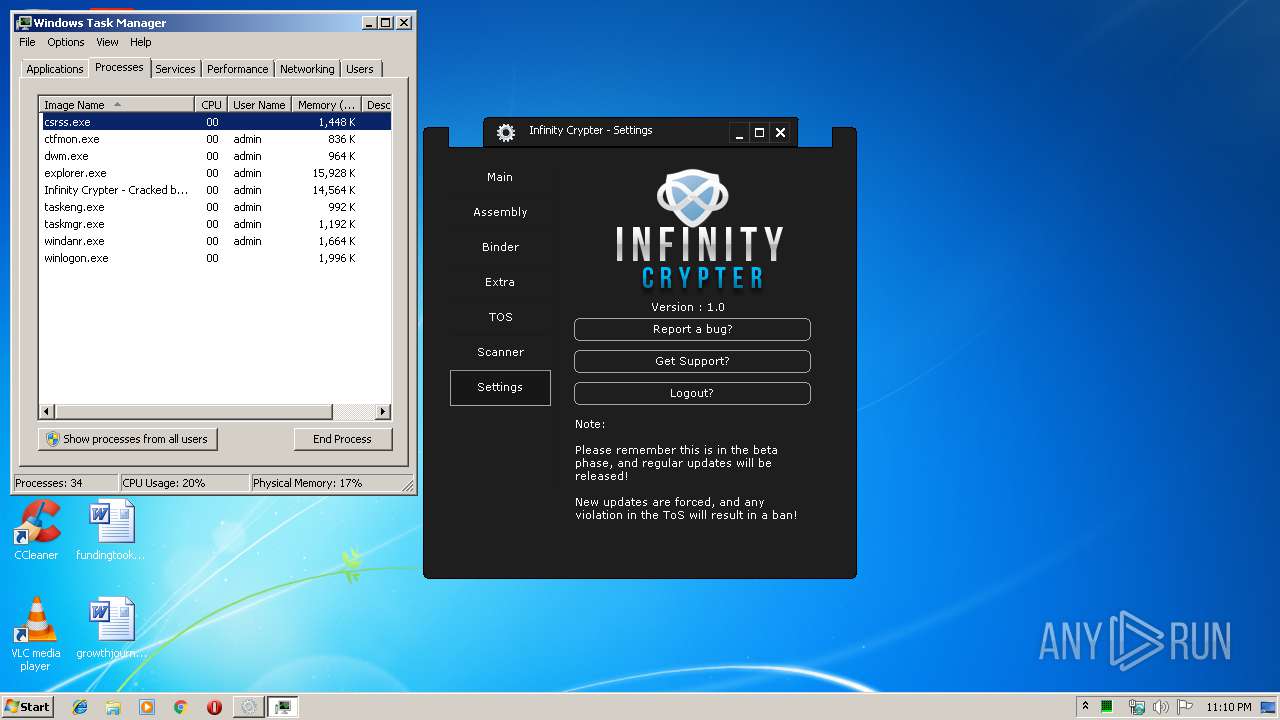Switch to the Services tab
This screenshot has height=720, width=1280.
(175, 69)
